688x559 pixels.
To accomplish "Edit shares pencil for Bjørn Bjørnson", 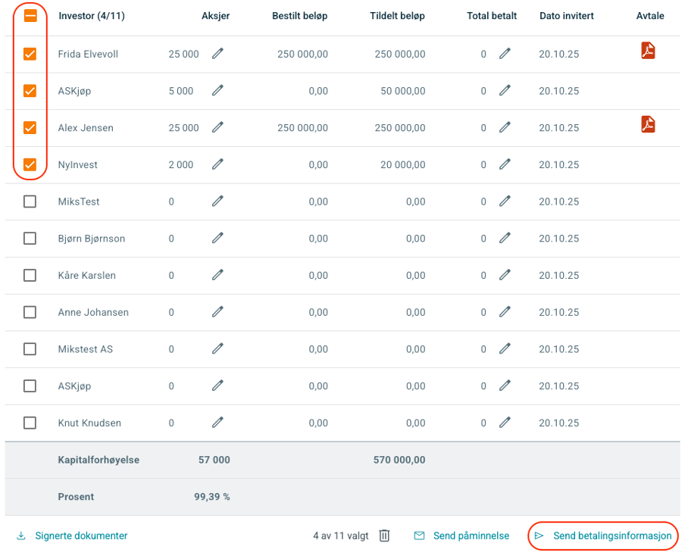I will 217,239.
